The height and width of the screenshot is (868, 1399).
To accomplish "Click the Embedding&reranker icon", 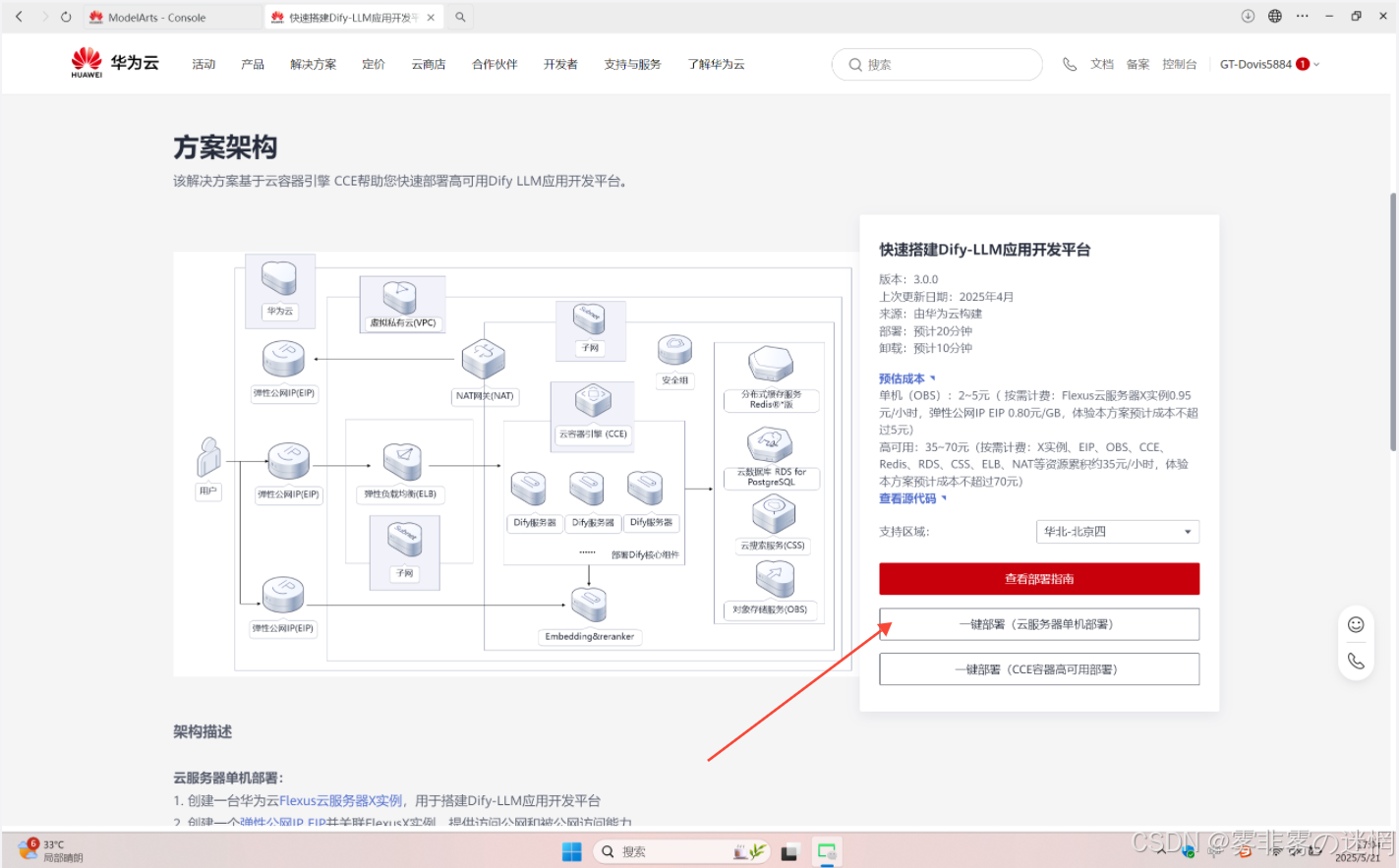I will (x=589, y=604).
